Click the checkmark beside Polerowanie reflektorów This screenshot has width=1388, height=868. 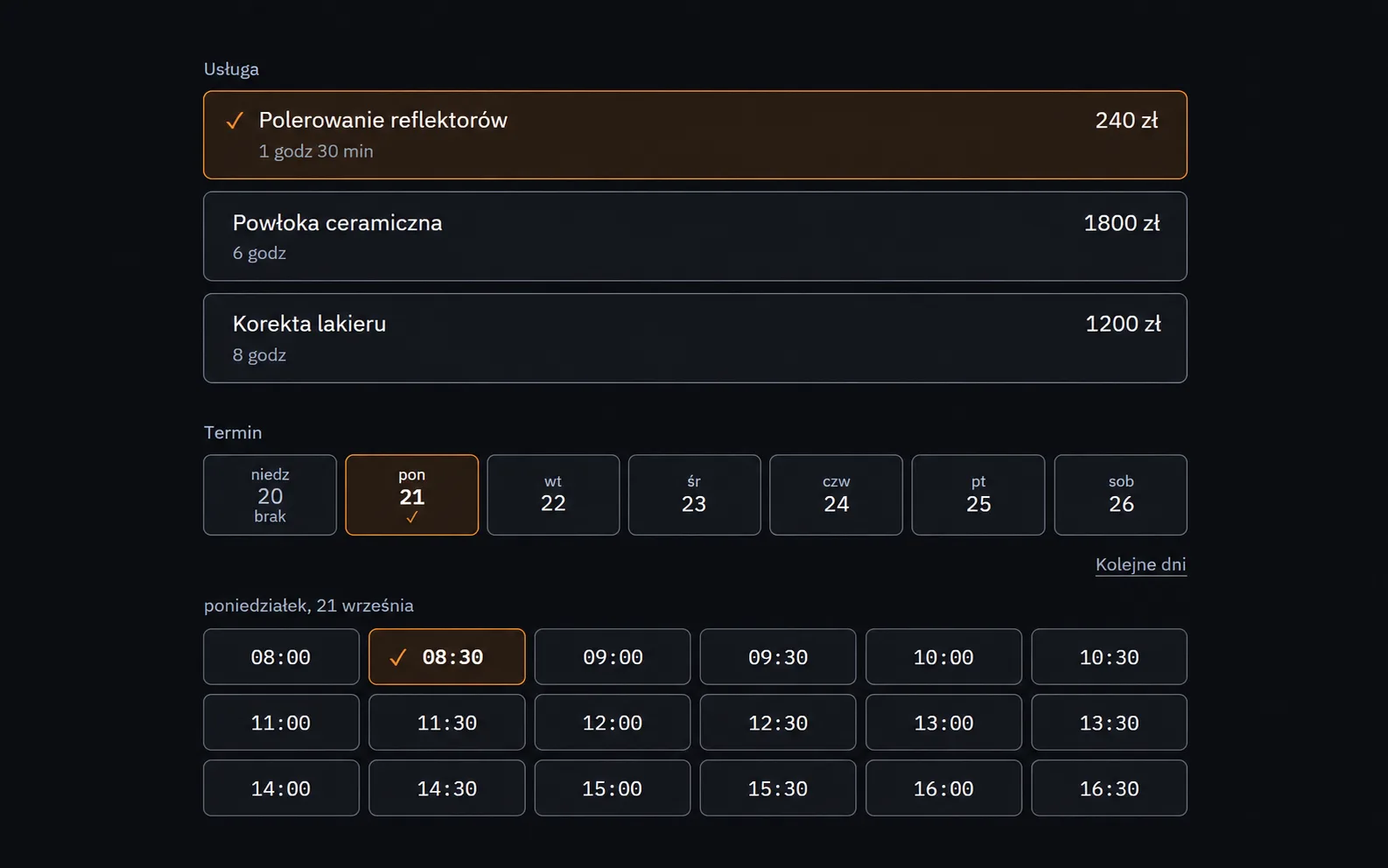(235, 121)
